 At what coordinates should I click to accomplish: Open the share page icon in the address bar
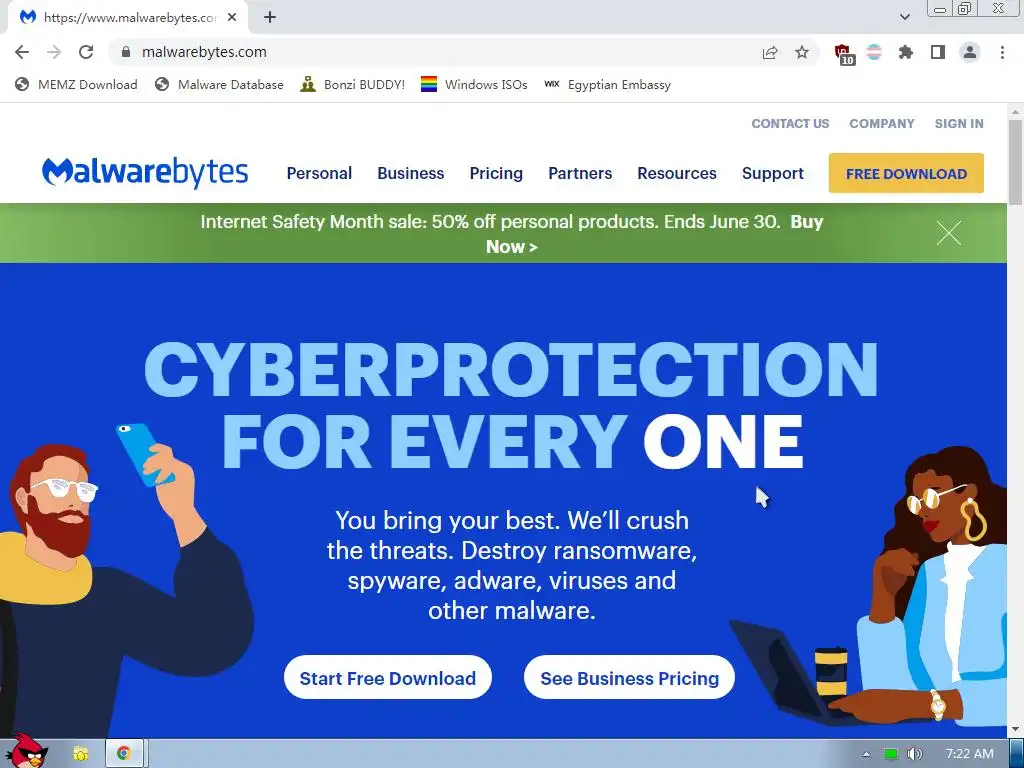click(x=770, y=52)
